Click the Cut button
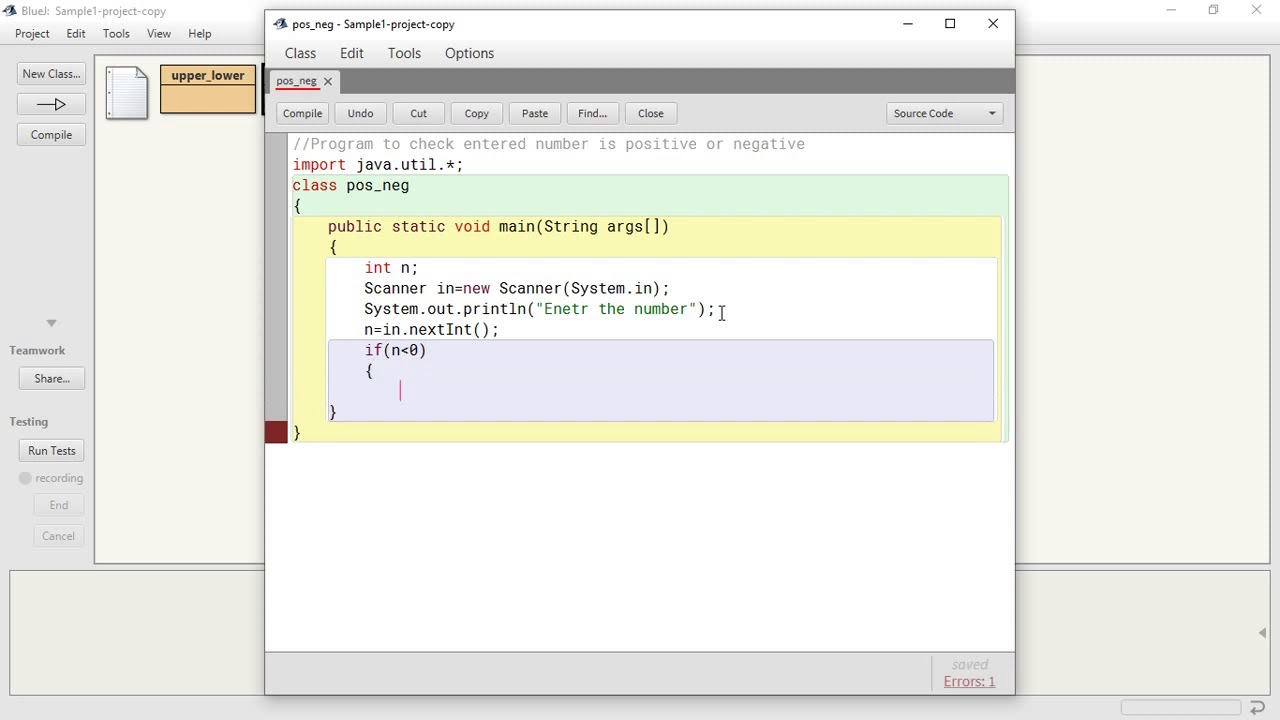This screenshot has height=720, width=1280. pos(418,113)
